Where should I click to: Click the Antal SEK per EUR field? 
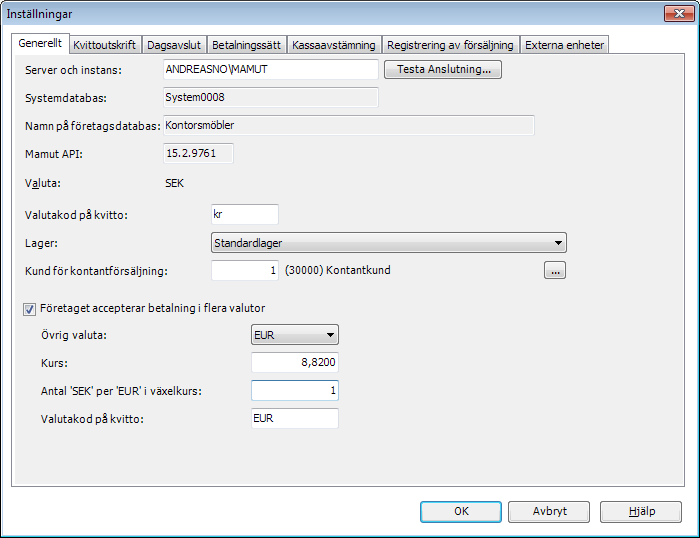[x=295, y=391]
